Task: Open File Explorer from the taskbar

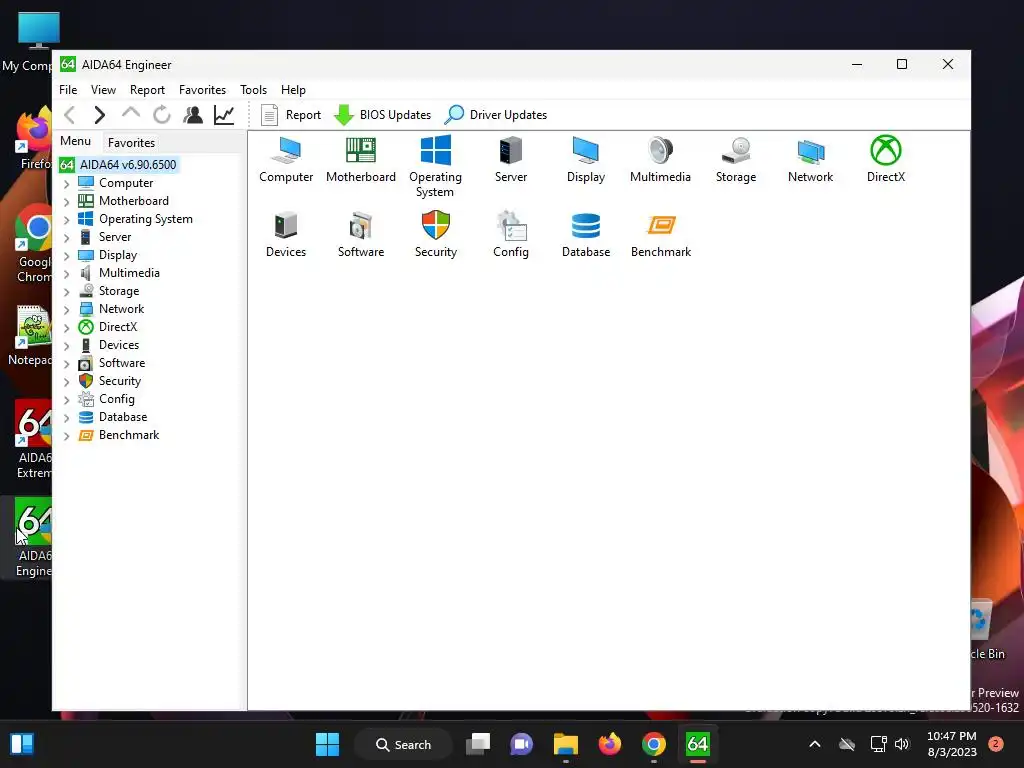Action: pyautogui.click(x=566, y=744)
